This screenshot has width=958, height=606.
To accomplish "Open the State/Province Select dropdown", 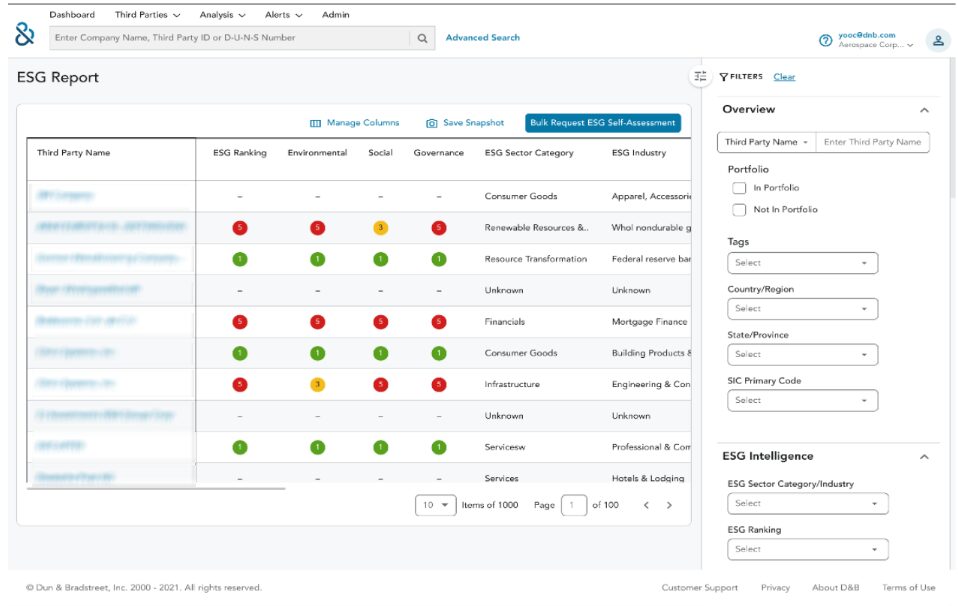I will [802, 354].
